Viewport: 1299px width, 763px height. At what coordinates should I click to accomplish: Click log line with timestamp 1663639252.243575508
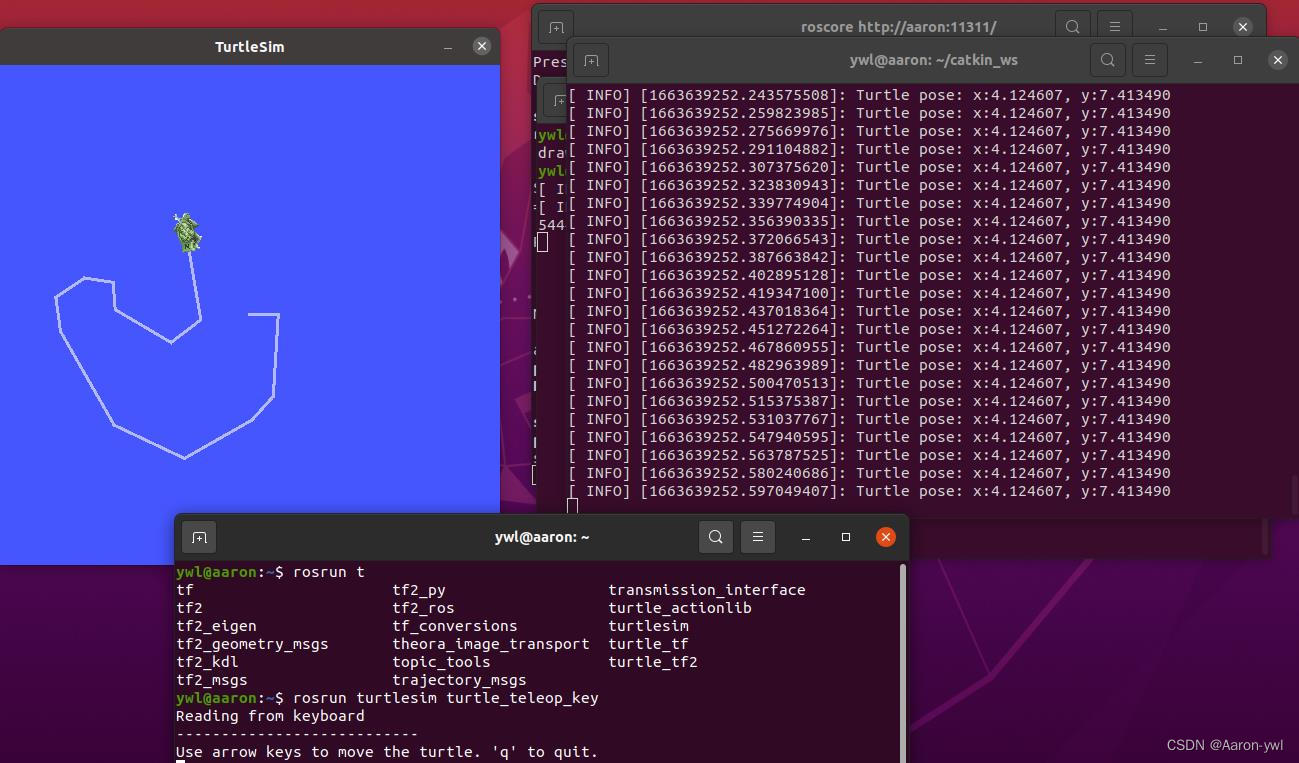coord(869,95)
